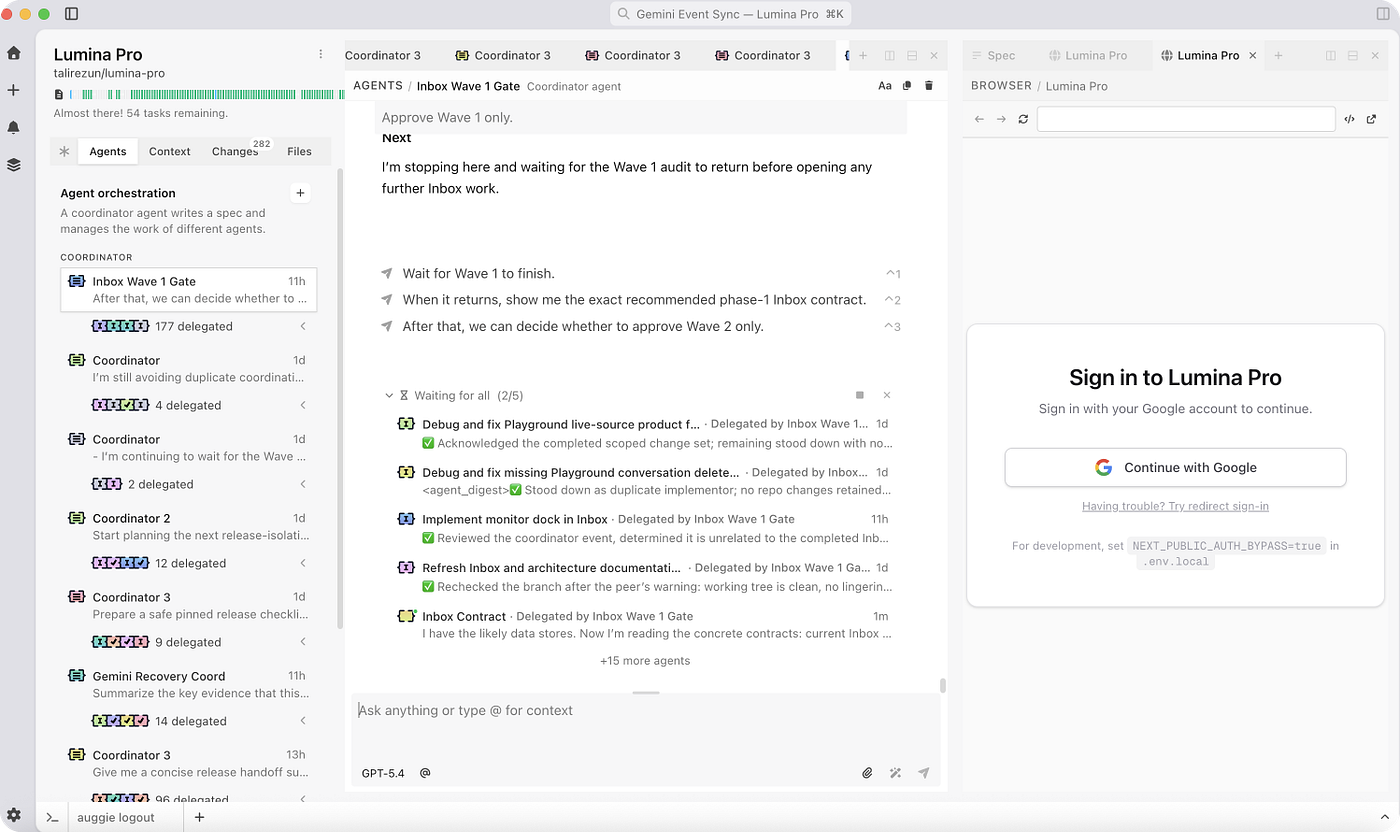Click the conversation scrollbar thumb
Viewport: 1400px width, 832px height.
pos(943,686)
